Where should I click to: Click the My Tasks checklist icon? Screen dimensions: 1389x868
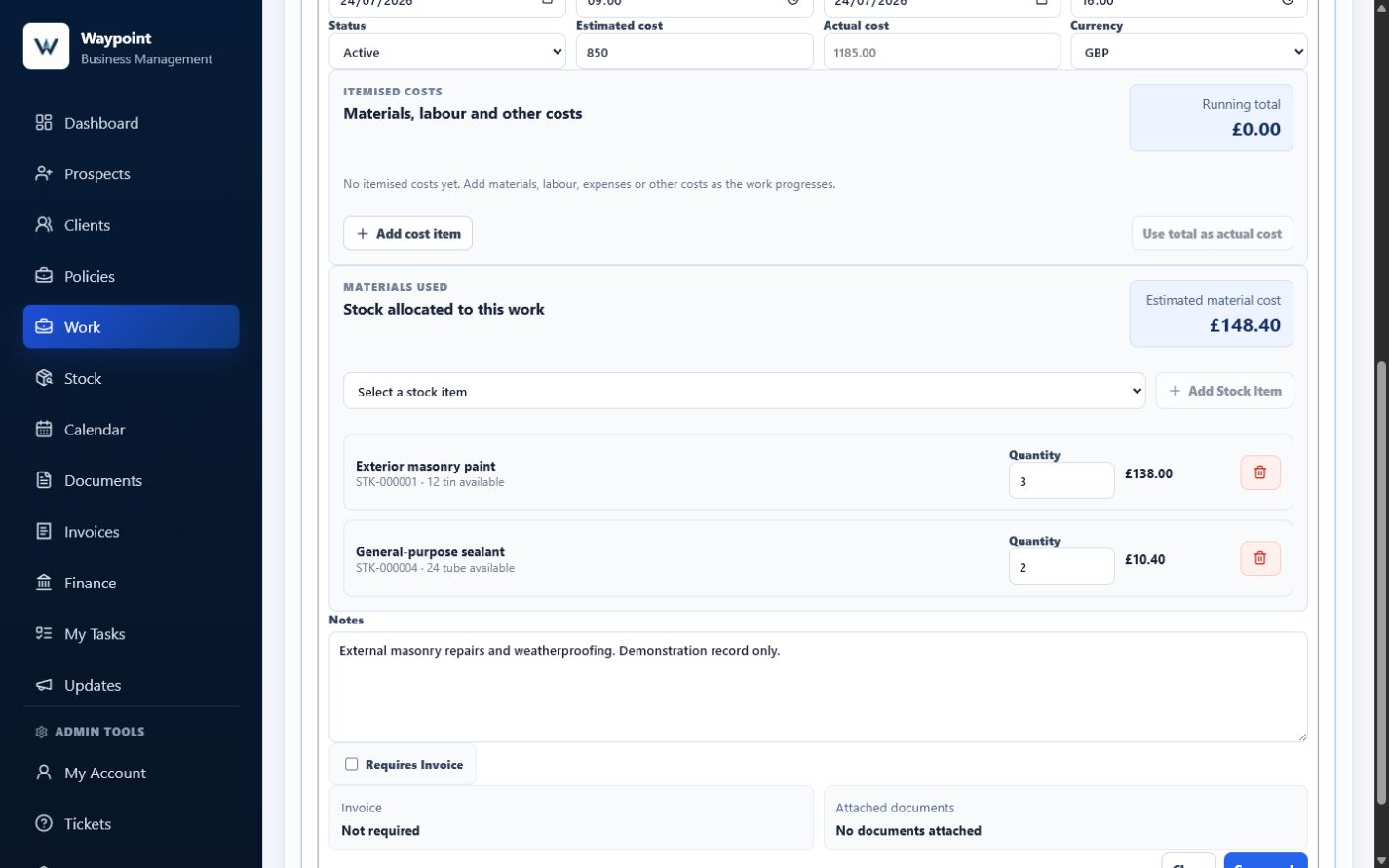pyautogui.click(x=44, y=634)
